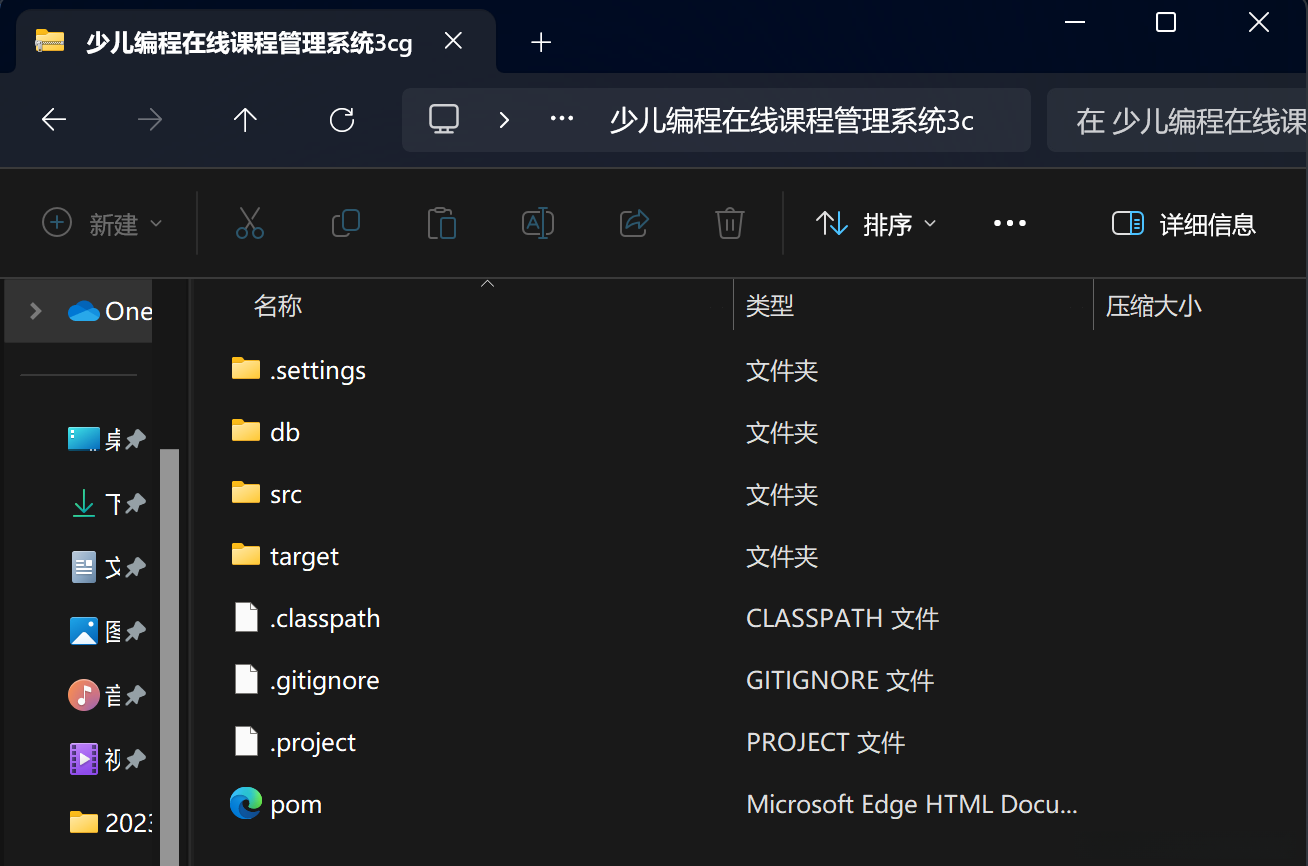
Task: Click the PC monitor icon in address bar
Action: pyautogui.click(x=443, y=120)
